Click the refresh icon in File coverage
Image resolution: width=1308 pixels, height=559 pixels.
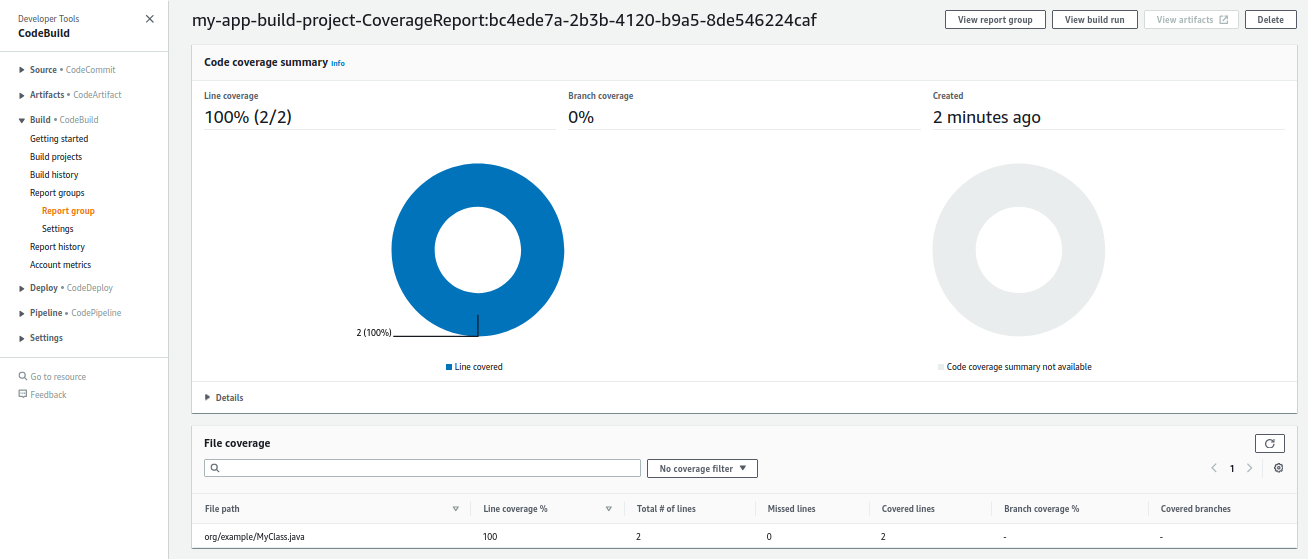(x=1269, y=443)
